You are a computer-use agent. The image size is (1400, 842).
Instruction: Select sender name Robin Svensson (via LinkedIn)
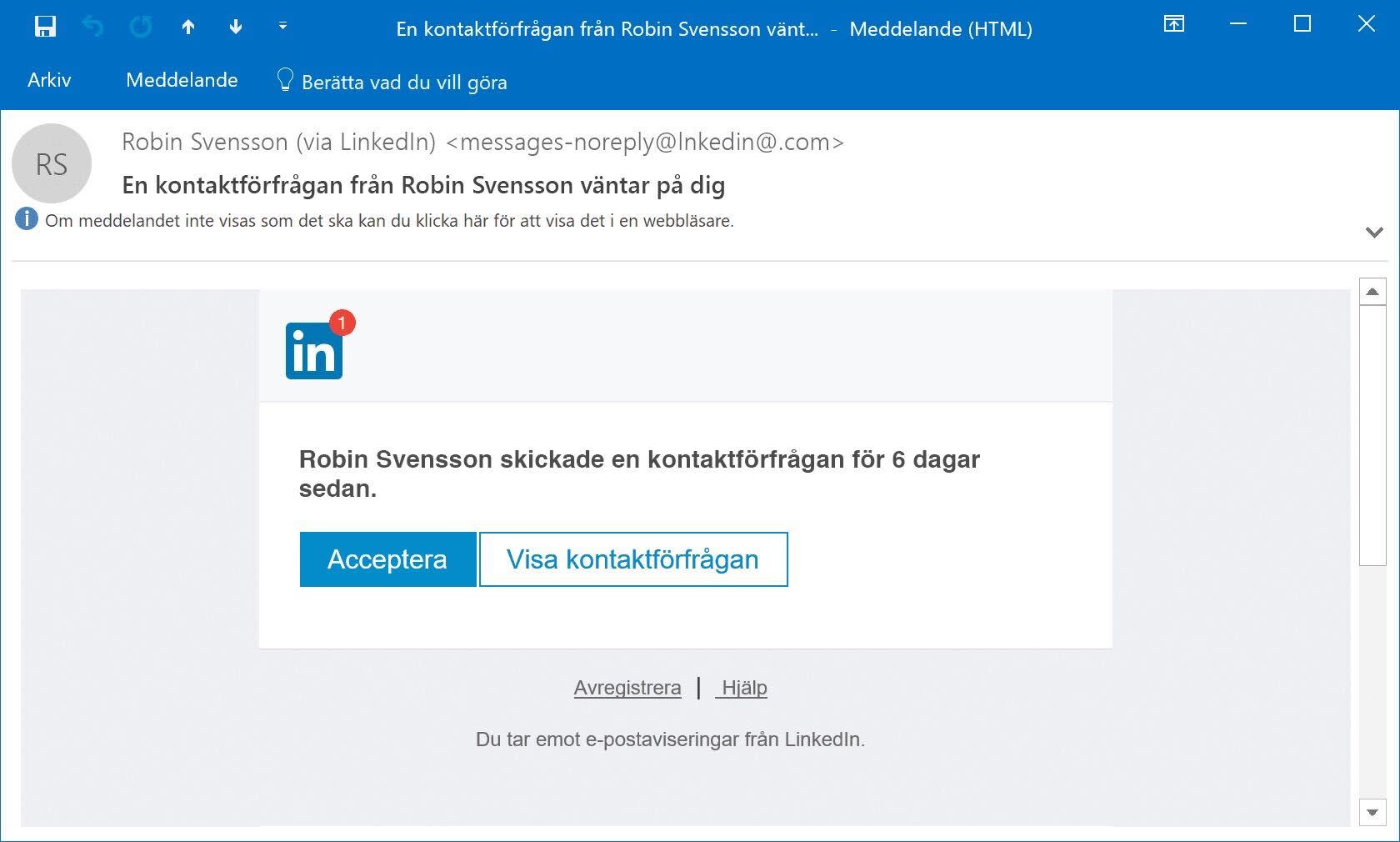tap(279, 142)
